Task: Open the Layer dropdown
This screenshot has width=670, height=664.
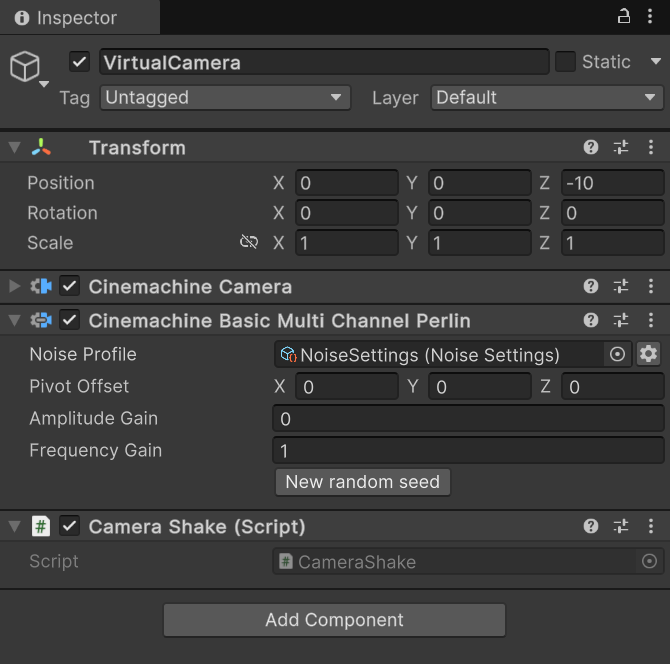Action: coord(547,98)
